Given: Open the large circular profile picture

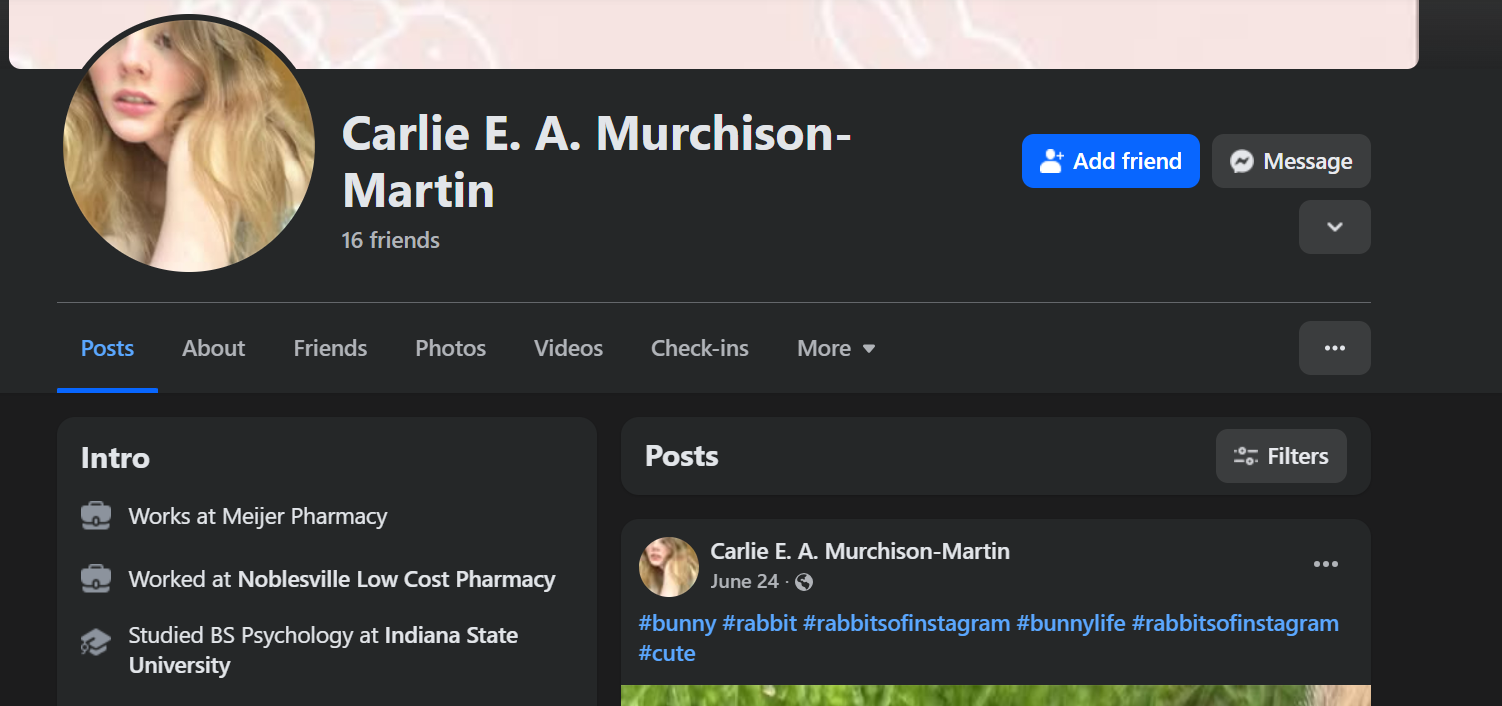Looking at the screenshot, I should 189,146.
